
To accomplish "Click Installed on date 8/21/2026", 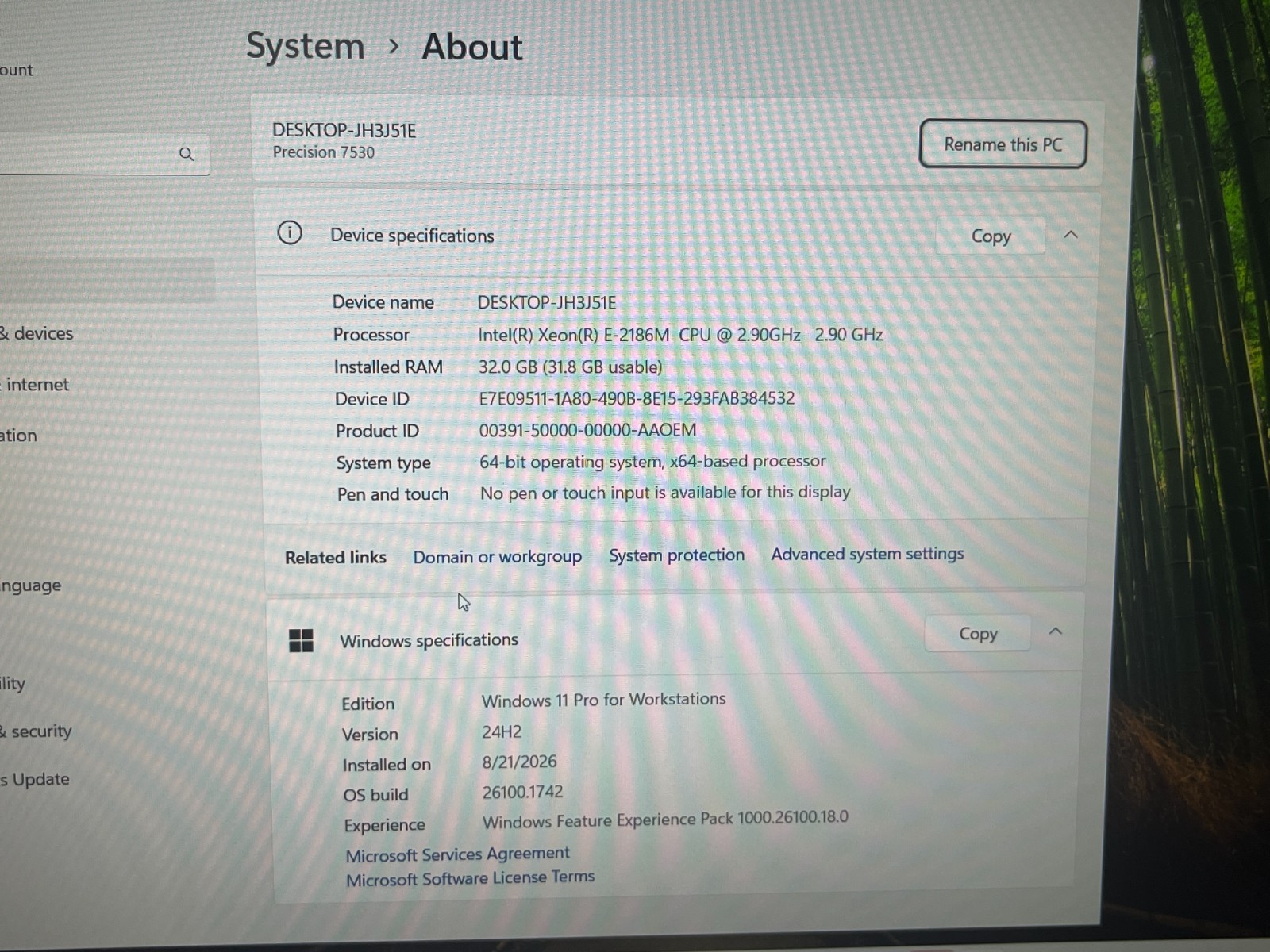I will click(x=519, y=762).
